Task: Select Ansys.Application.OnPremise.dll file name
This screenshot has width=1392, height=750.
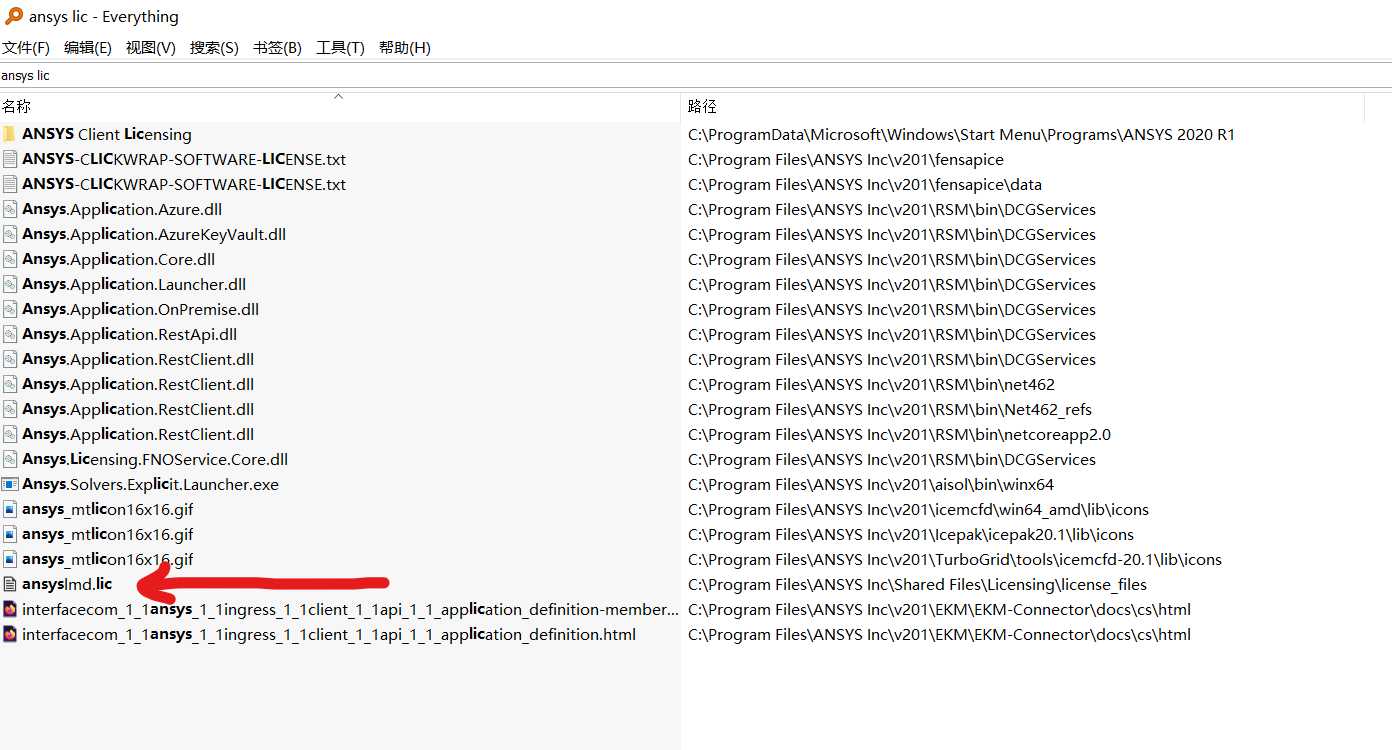Action: 141,309
